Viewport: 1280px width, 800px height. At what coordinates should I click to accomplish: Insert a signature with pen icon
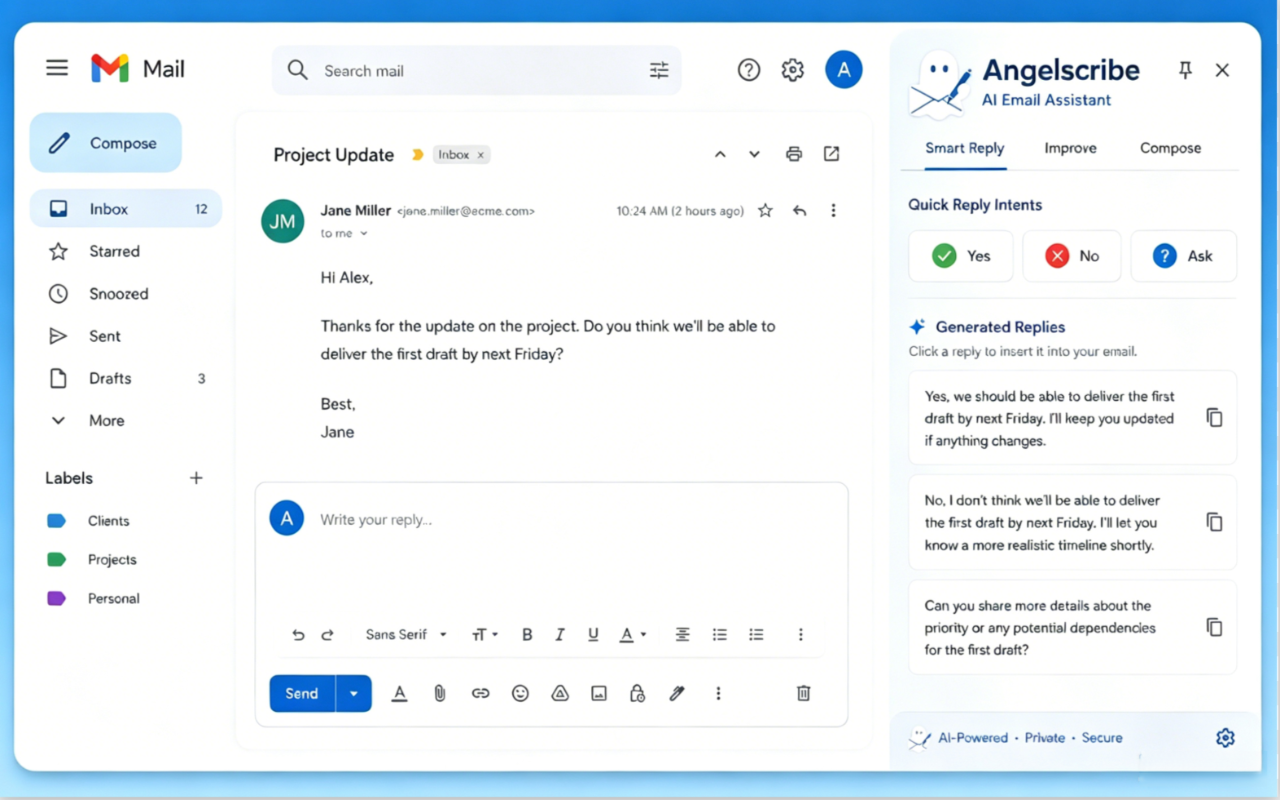click(x=677, y=693)
